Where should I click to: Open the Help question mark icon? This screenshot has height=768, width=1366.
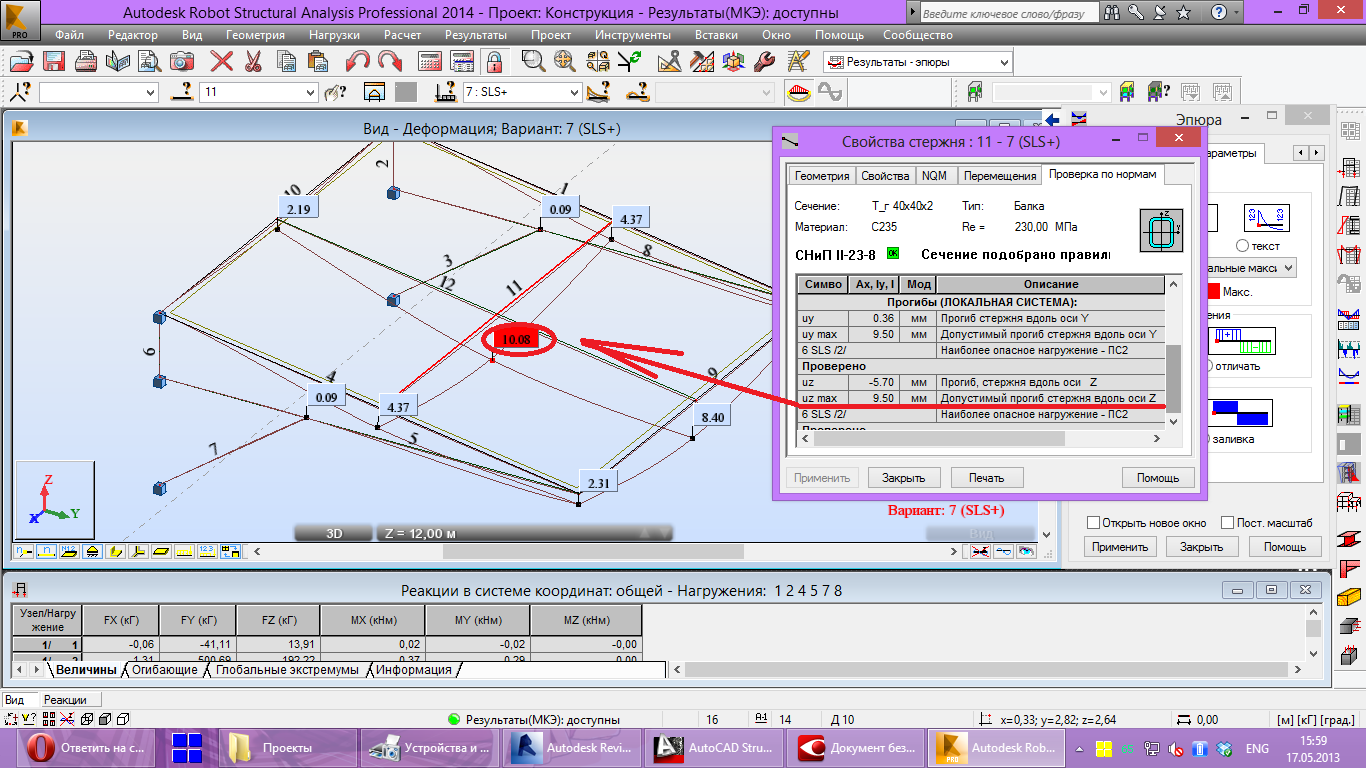coord(1219,13)
